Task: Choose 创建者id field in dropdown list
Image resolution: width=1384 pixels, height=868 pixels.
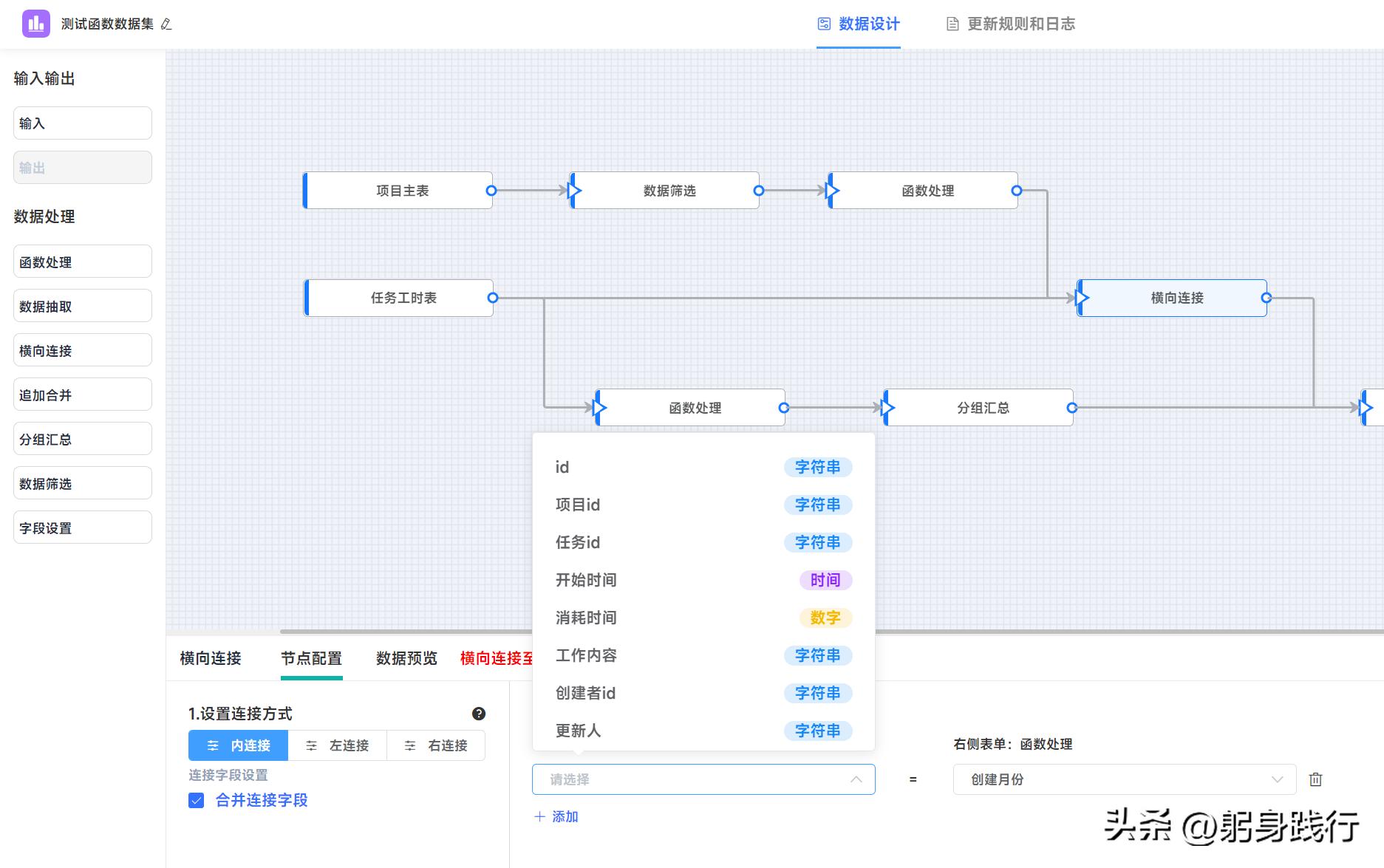Action: click(703, 693)
